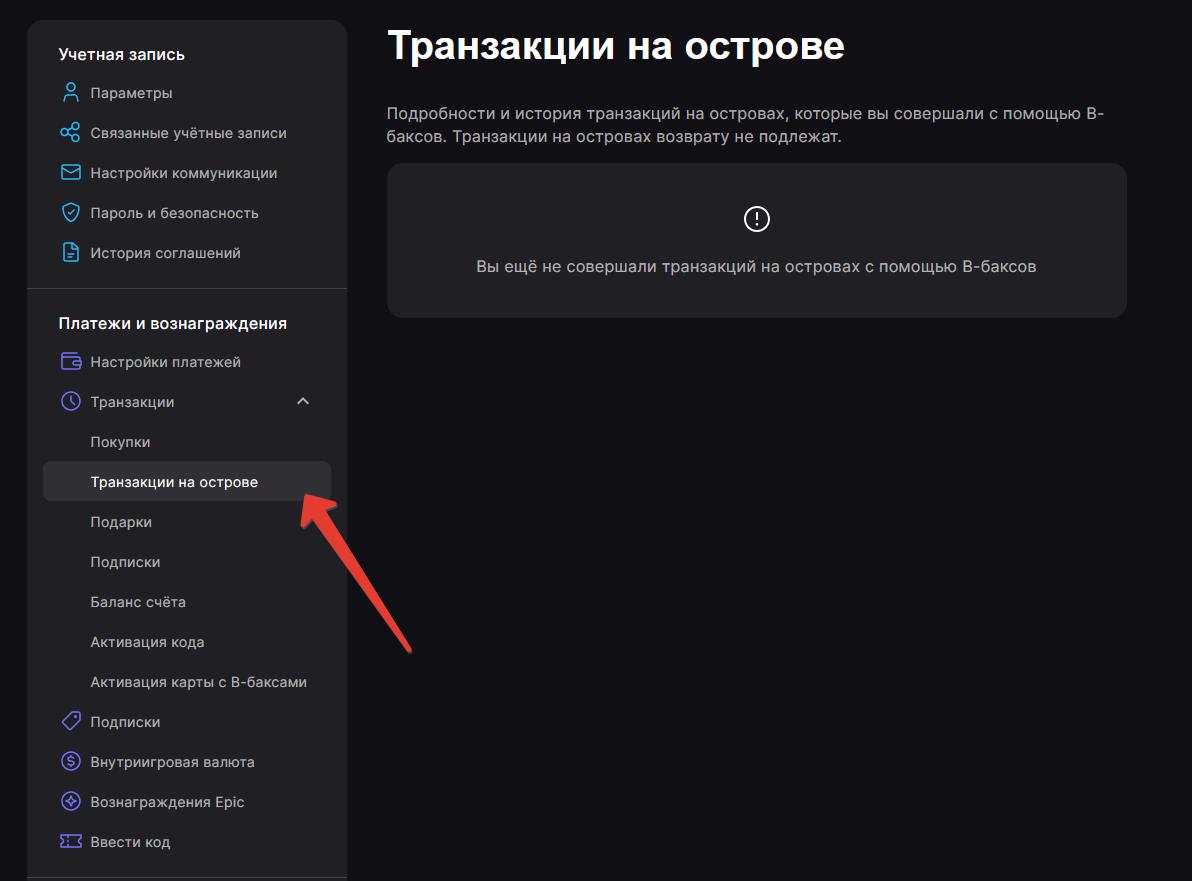
Task: Click the coin icon for Внутриигровая валюта
Action: (70, 762)
